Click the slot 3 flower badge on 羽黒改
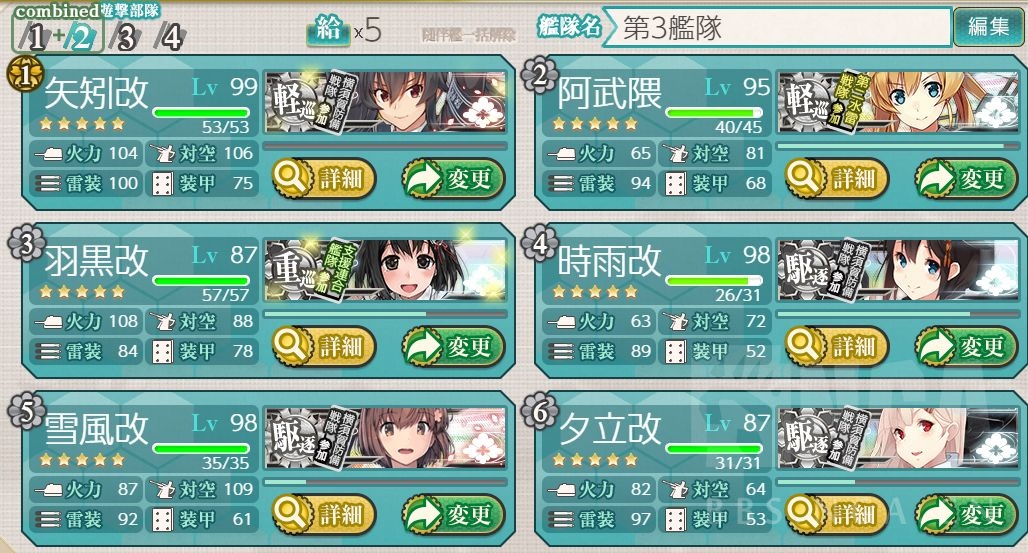Screen dimensions: 1028x553 25,243
